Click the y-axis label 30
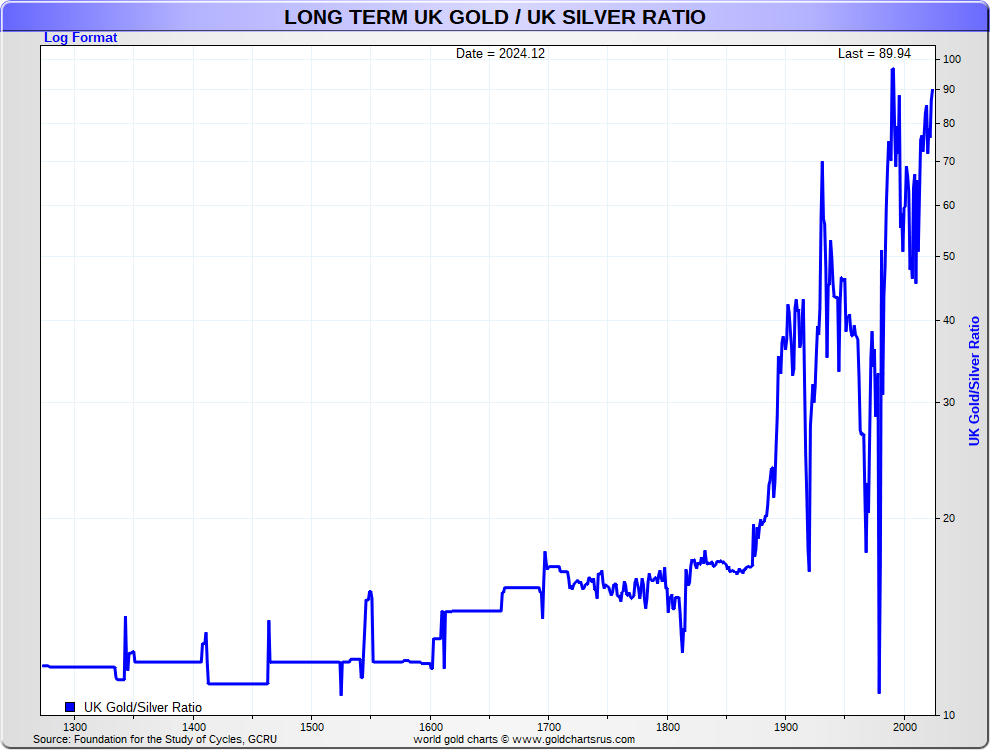This screenshot has width=990, height=750. [x=949, y=403]
